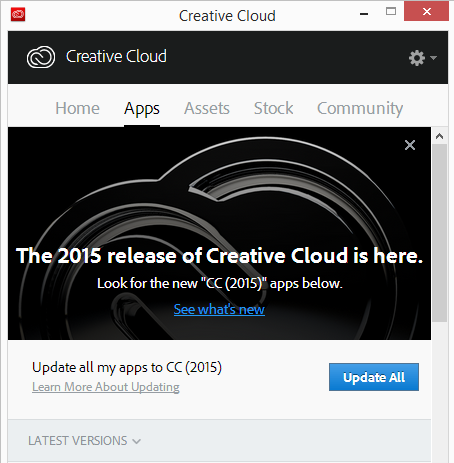Open the Assets tab
Image resolution: width=454 pixels, height=463 pixels.
tap(207, 108)
